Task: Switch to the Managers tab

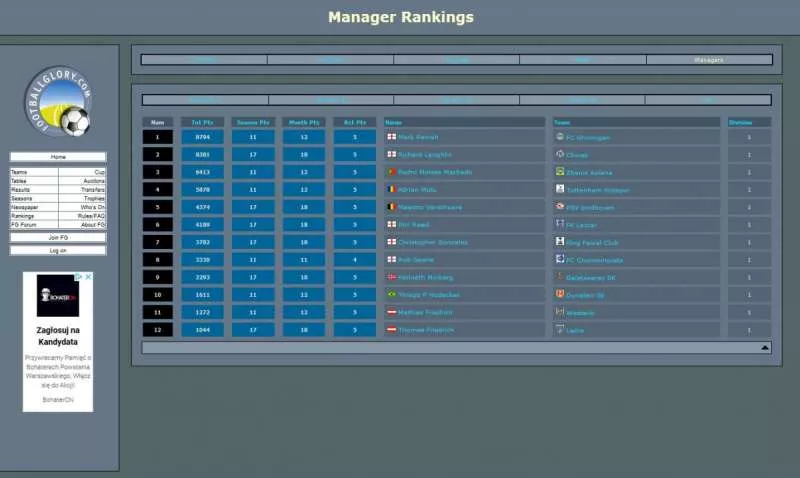Action: pos(708,60)
